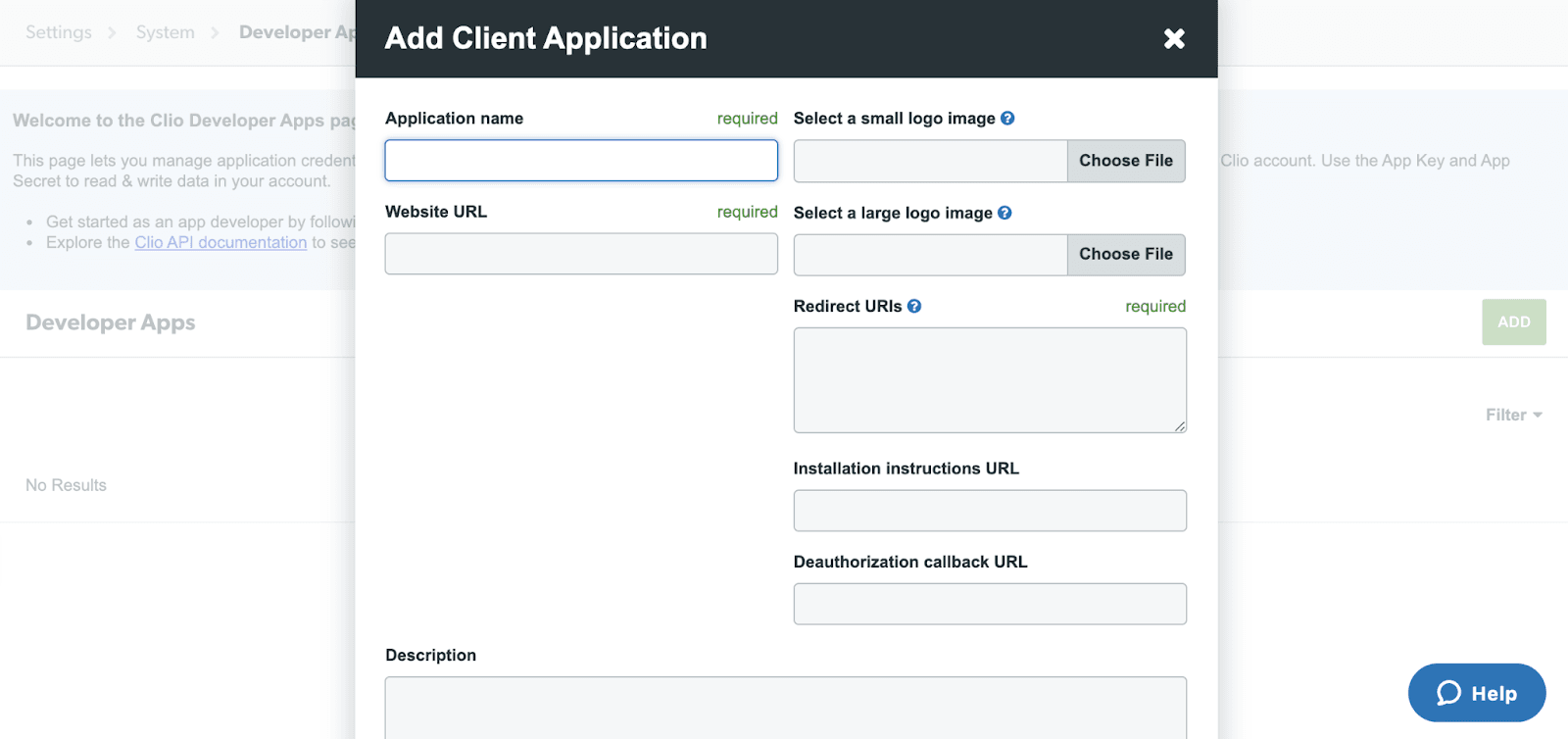This screenshot has width=1568, height=739.
Task: Expand the Filter dropdown
Action: point(1514,415)
